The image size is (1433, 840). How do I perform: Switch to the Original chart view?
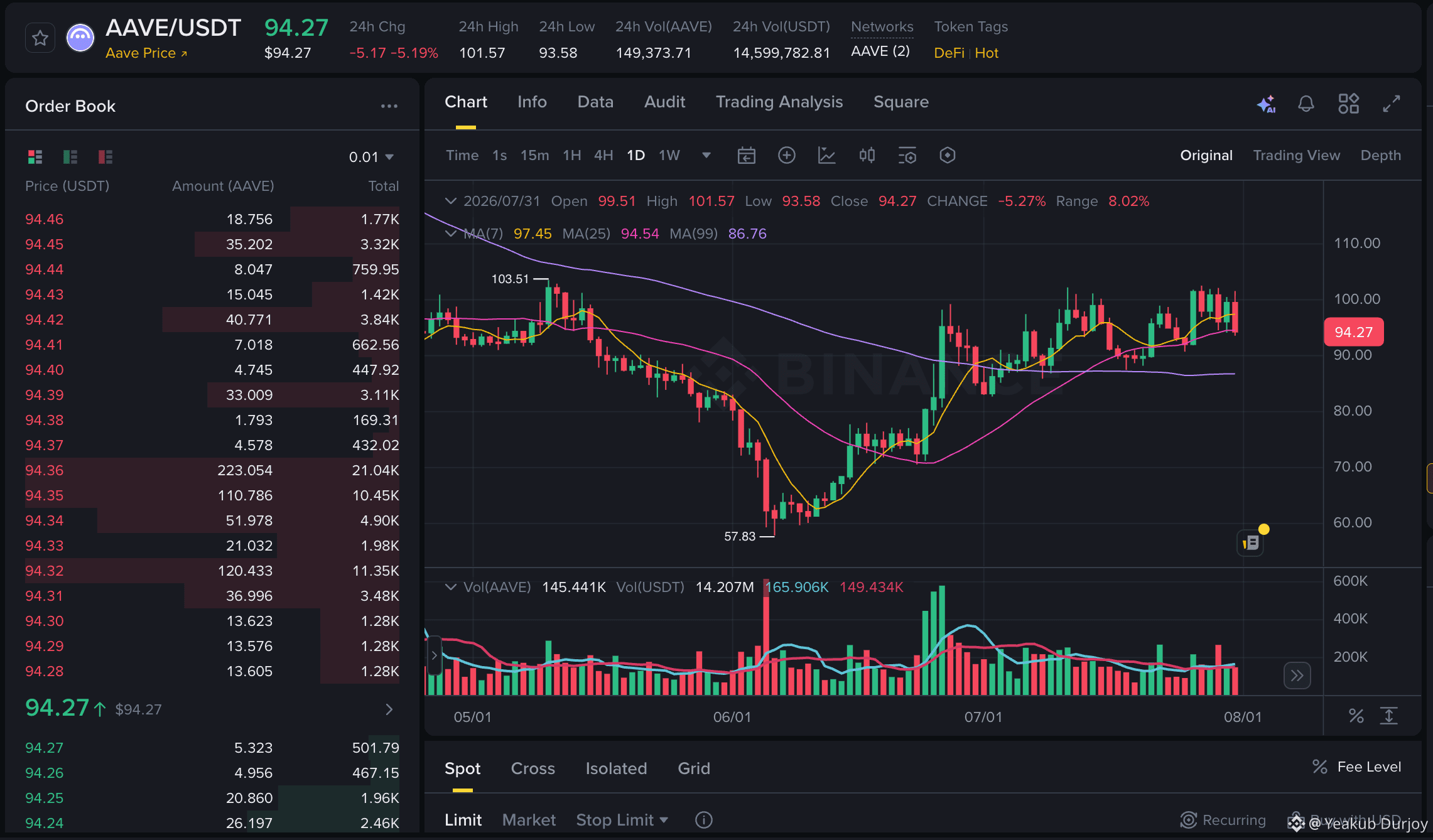(1206, 155)
